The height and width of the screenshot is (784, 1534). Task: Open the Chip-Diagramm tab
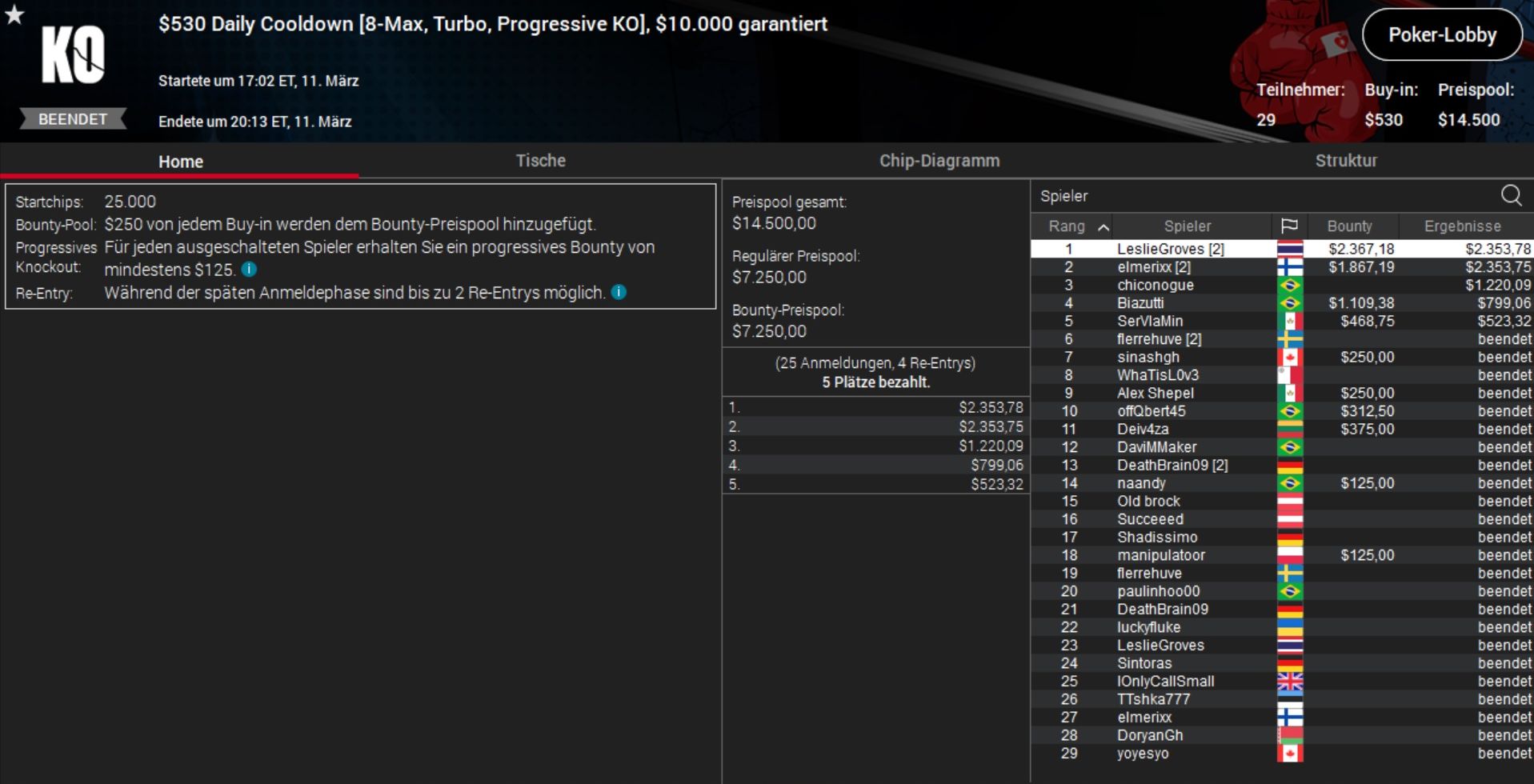tap(939, 161)
